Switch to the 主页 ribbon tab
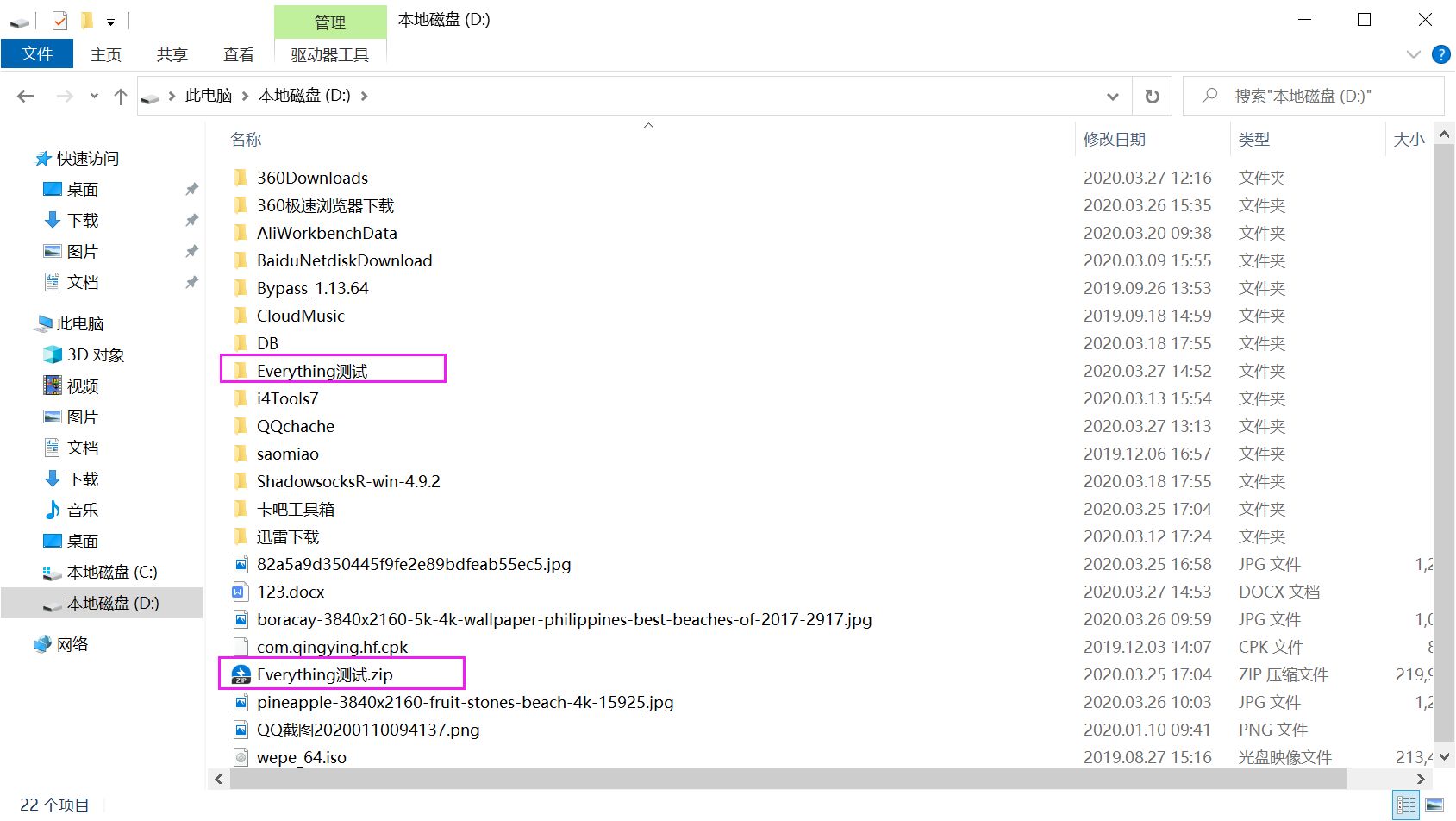This screenshot has height=821, width=1456. tap(106, 54)
